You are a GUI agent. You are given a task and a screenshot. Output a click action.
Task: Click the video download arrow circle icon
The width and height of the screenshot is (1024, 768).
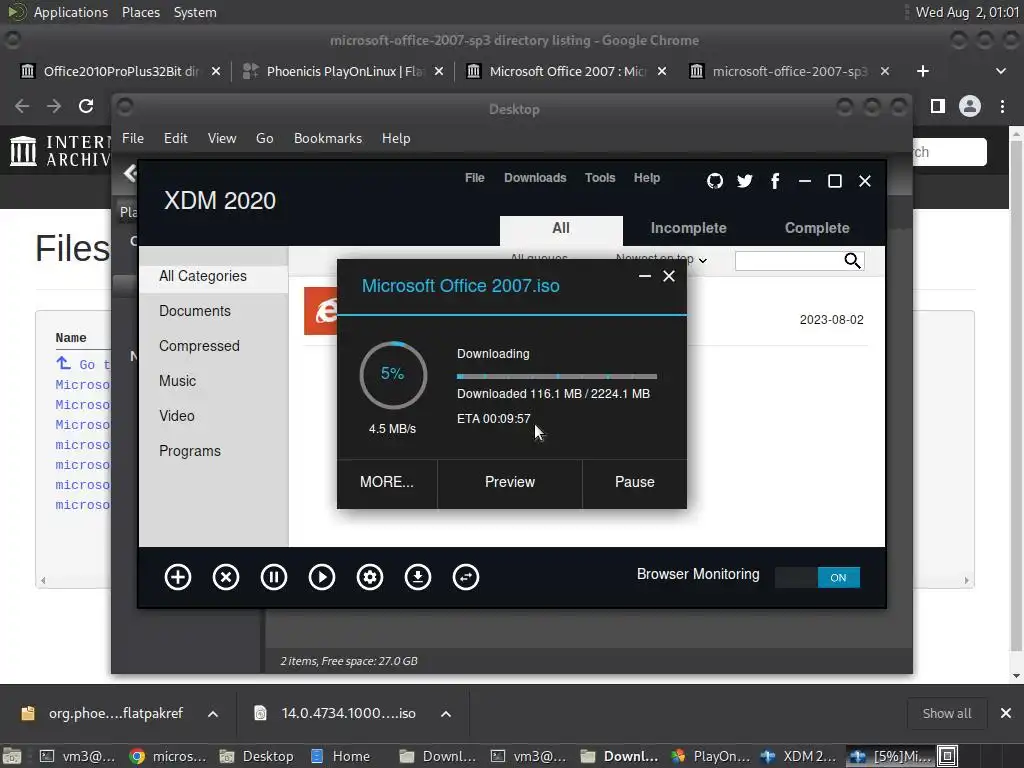[x=418, y=577]
